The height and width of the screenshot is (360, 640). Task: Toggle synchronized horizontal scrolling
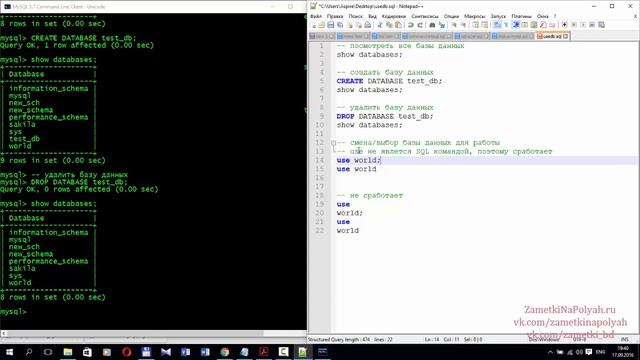[x=484, y=25]
